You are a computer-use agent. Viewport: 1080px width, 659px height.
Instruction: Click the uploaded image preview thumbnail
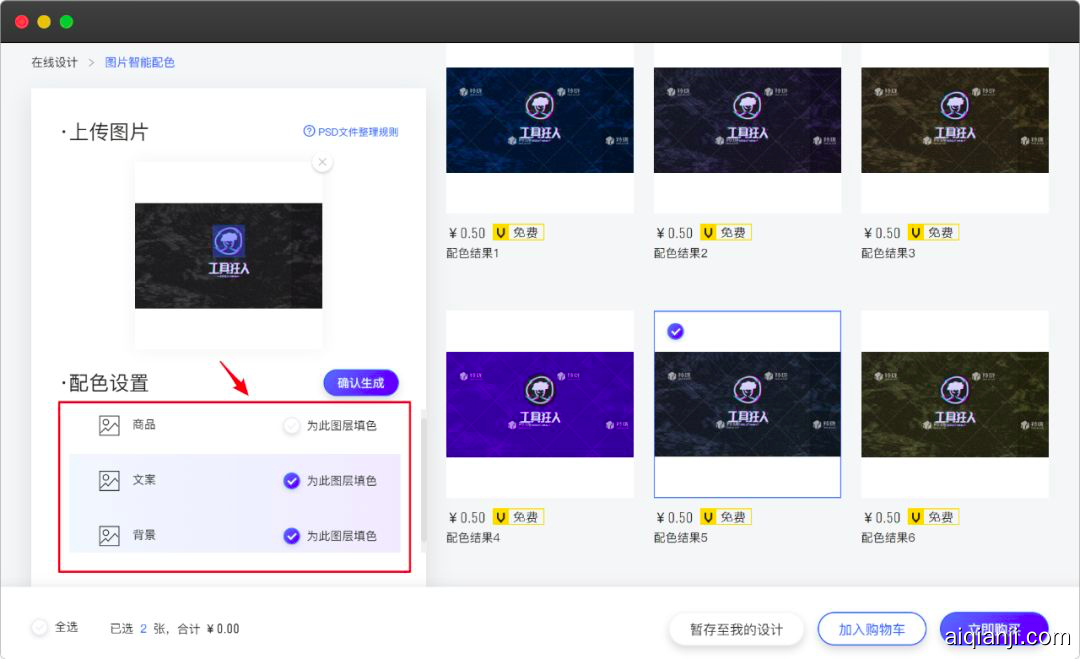point(228,256)
